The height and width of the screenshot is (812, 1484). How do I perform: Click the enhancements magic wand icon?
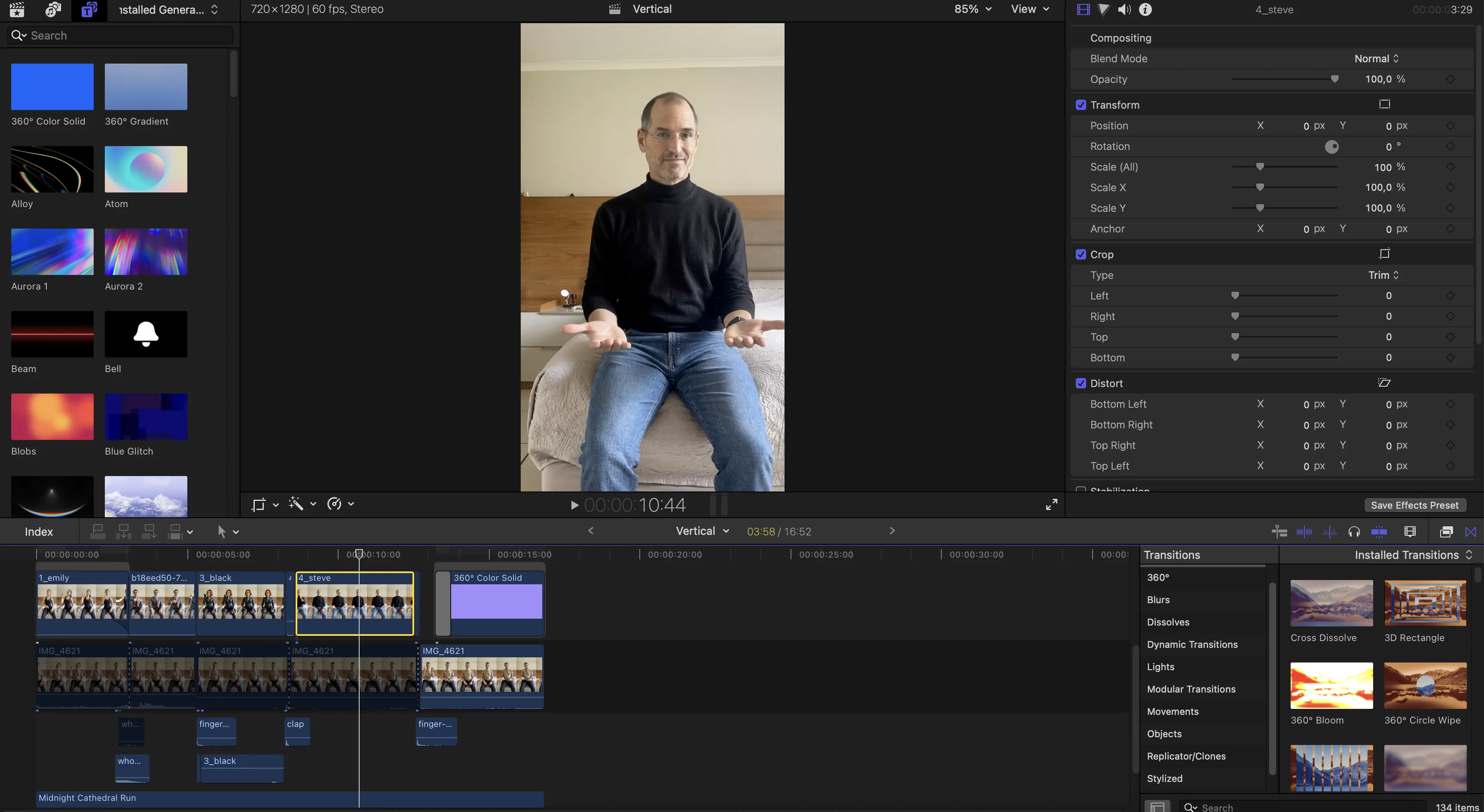click(x=296, y=504)
